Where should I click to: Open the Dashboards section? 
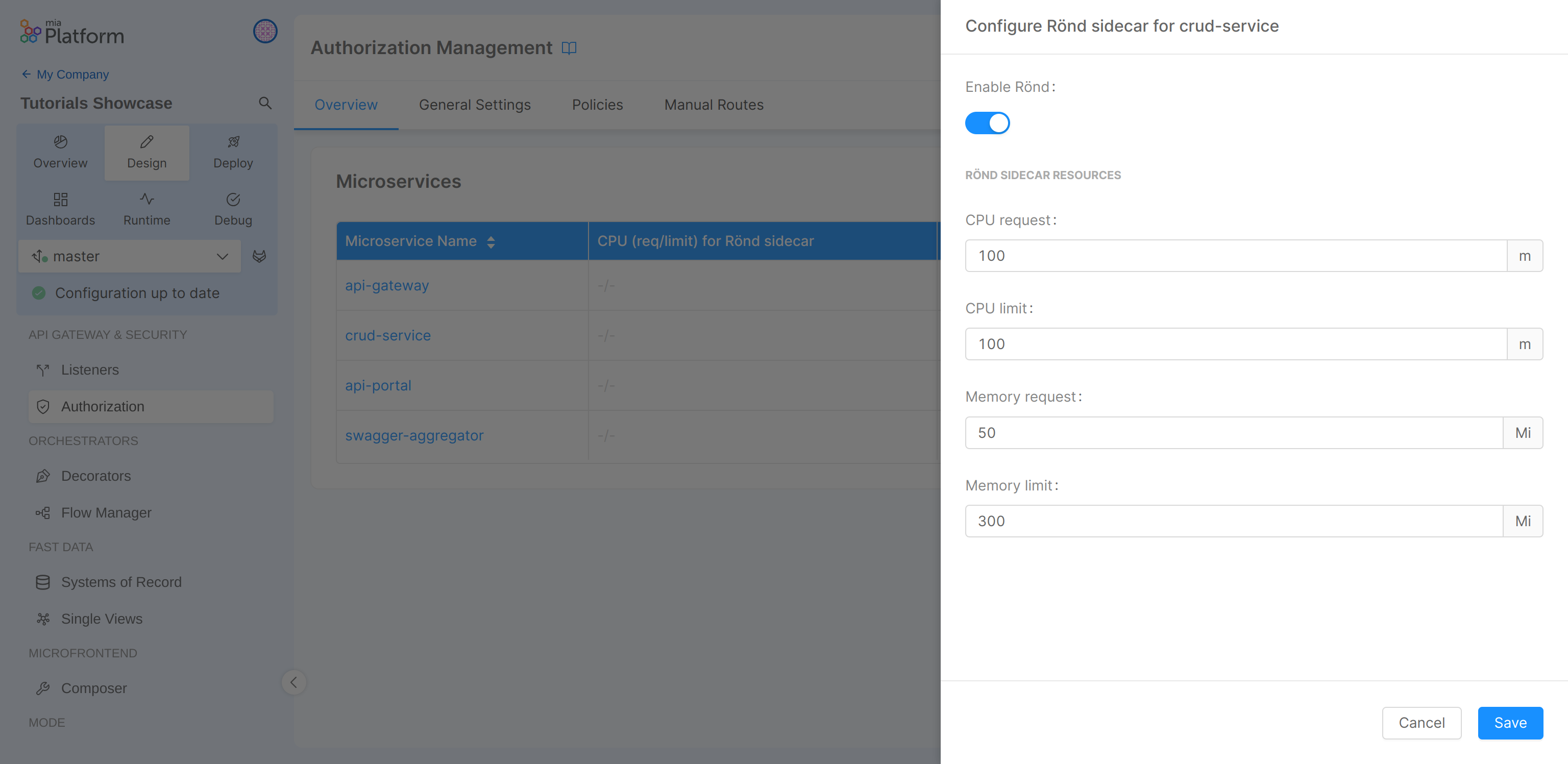click(x=60, y=209)
